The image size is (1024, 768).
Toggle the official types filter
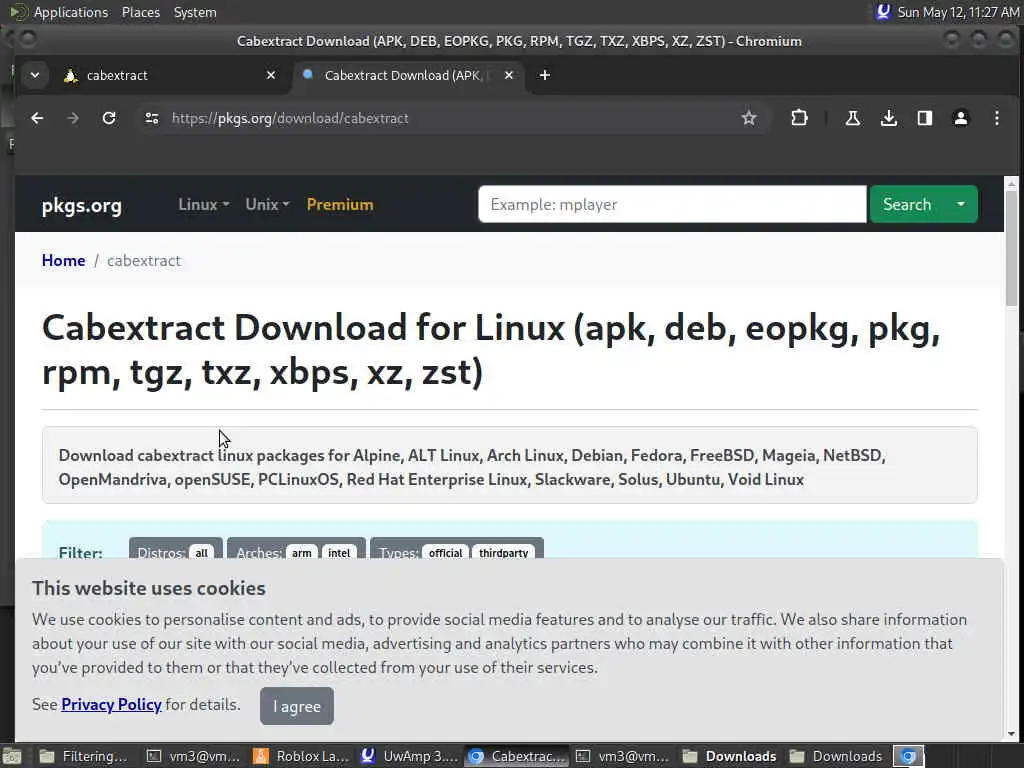point(445,553)
